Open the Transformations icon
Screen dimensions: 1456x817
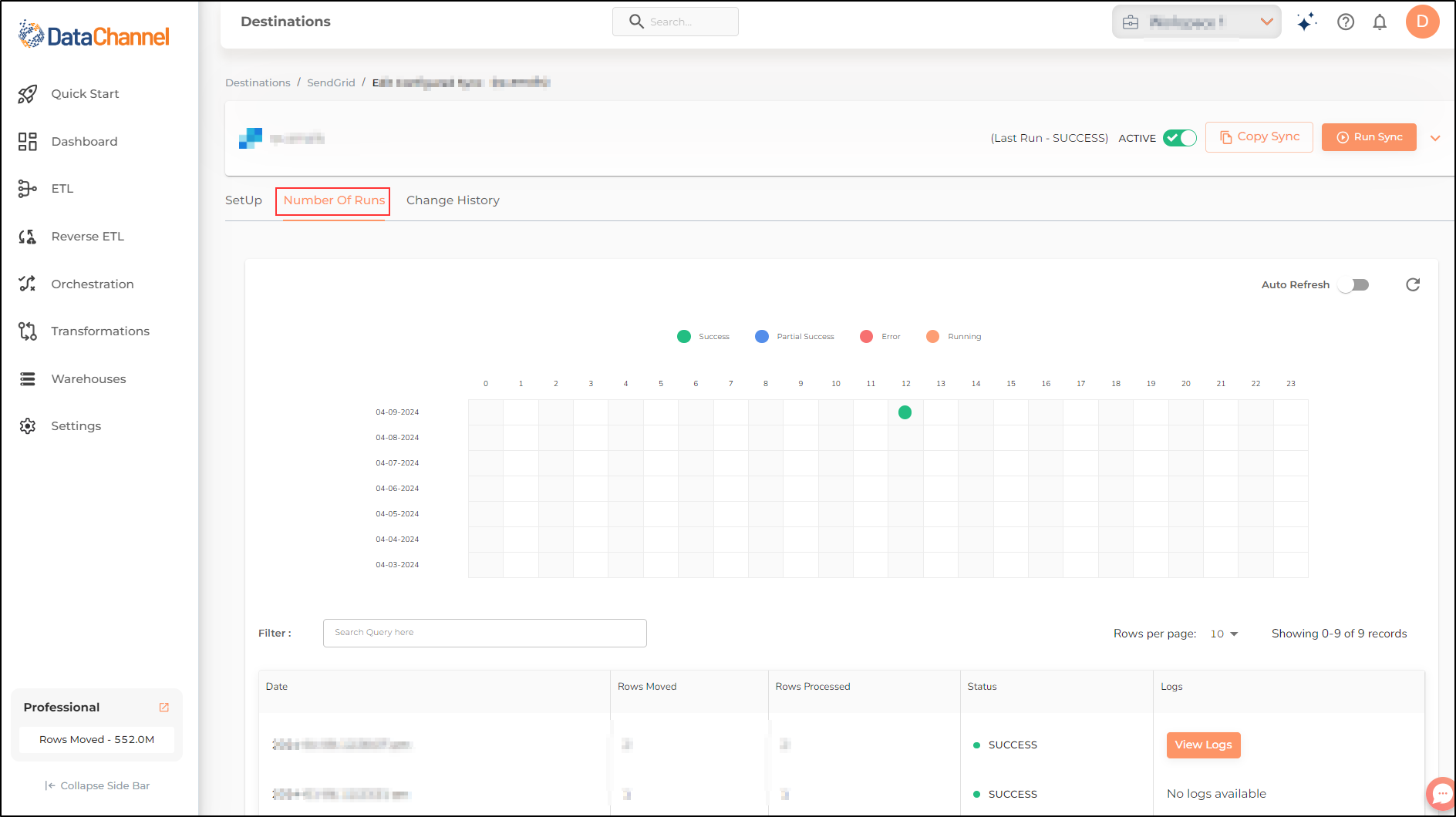28,331
